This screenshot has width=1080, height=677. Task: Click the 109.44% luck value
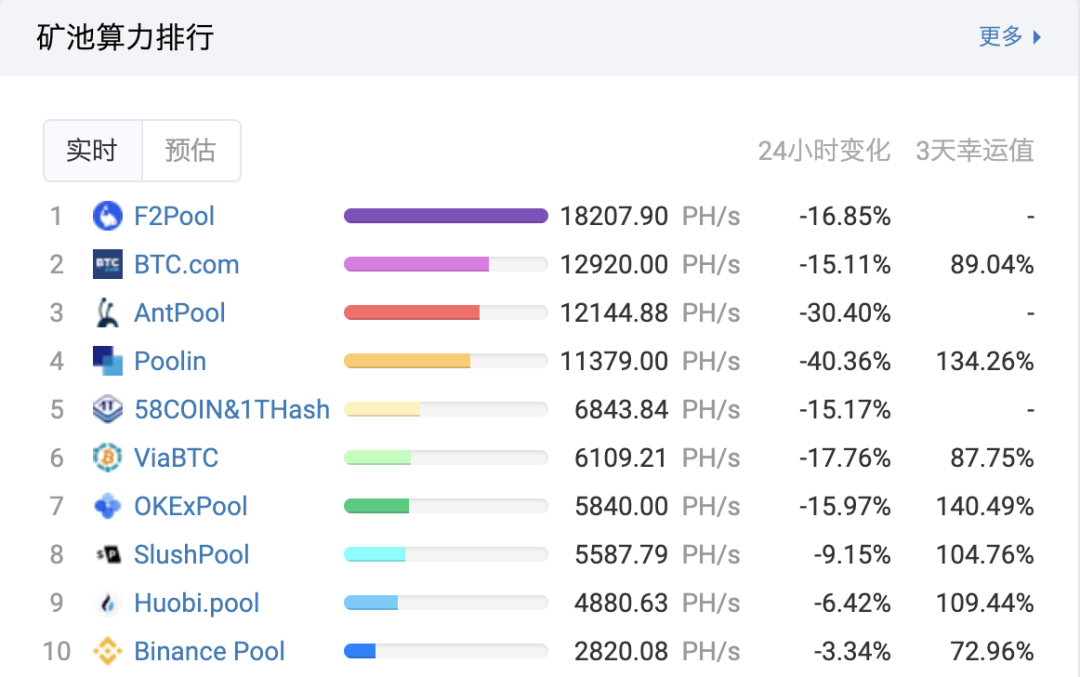pyautogui.click(x=985, y=603)
